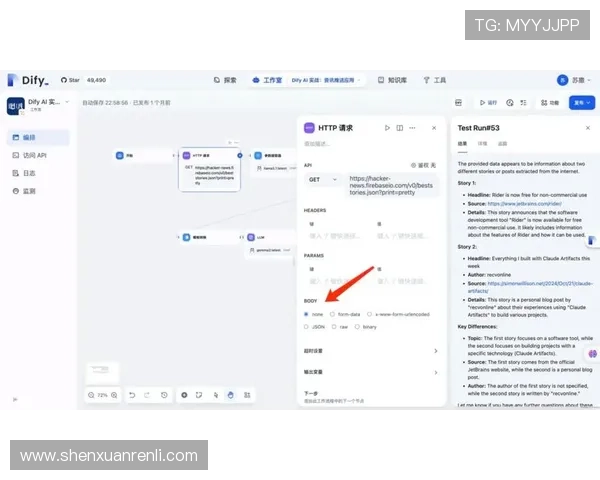
Task: Zoom in the canvas with the plus magnifier
Action: point(114,395)
